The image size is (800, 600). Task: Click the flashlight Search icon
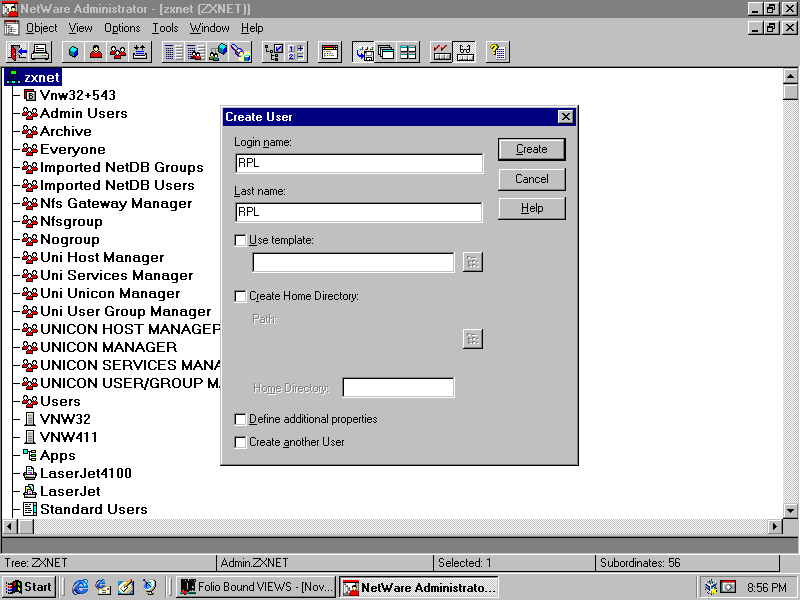pyautogui.click(x=240, y=52)
